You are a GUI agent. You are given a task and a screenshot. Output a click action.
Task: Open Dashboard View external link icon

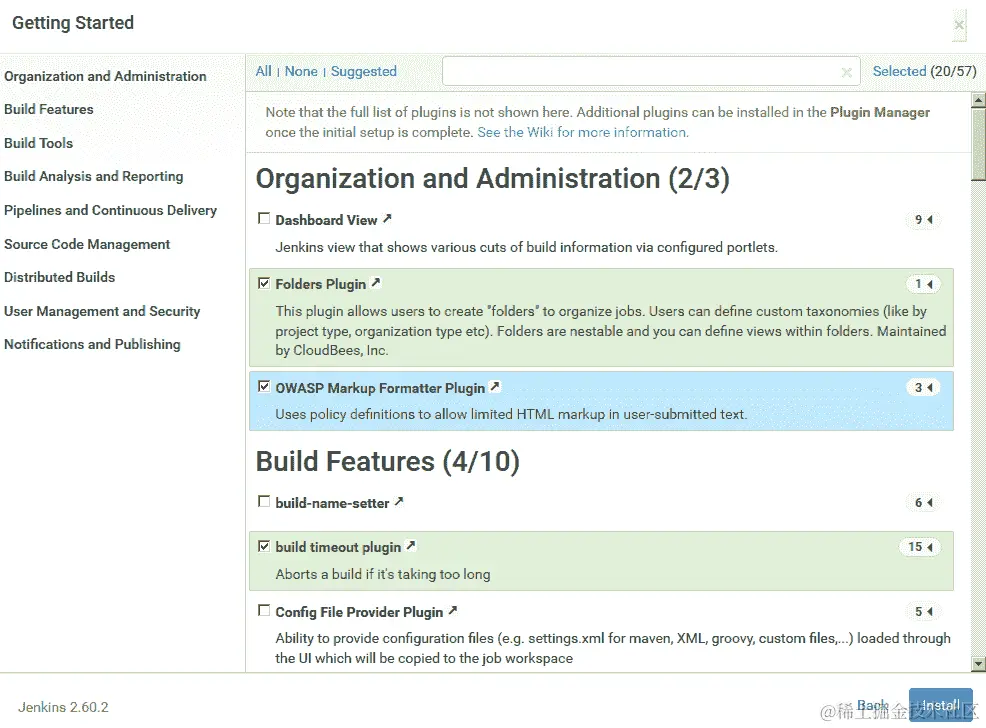tap(387, 219)
